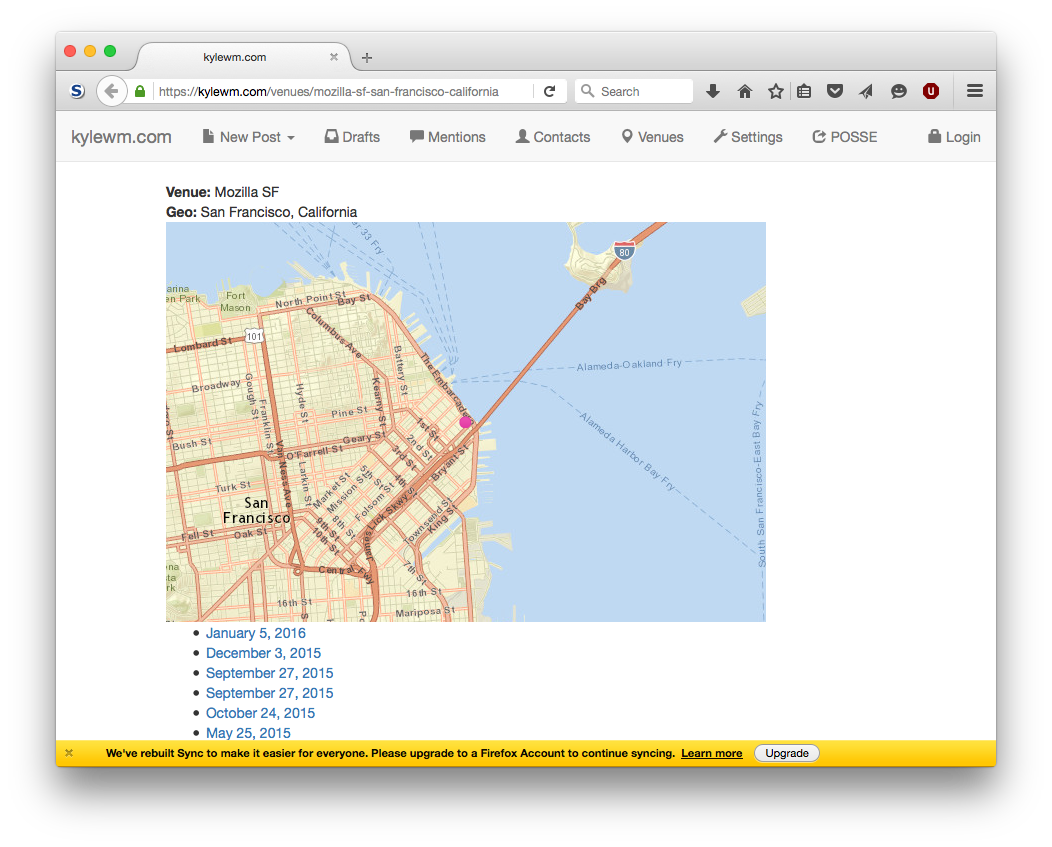Go to the Home page icon
Screen dimensions: 1052x847
[x=745, y=91]
